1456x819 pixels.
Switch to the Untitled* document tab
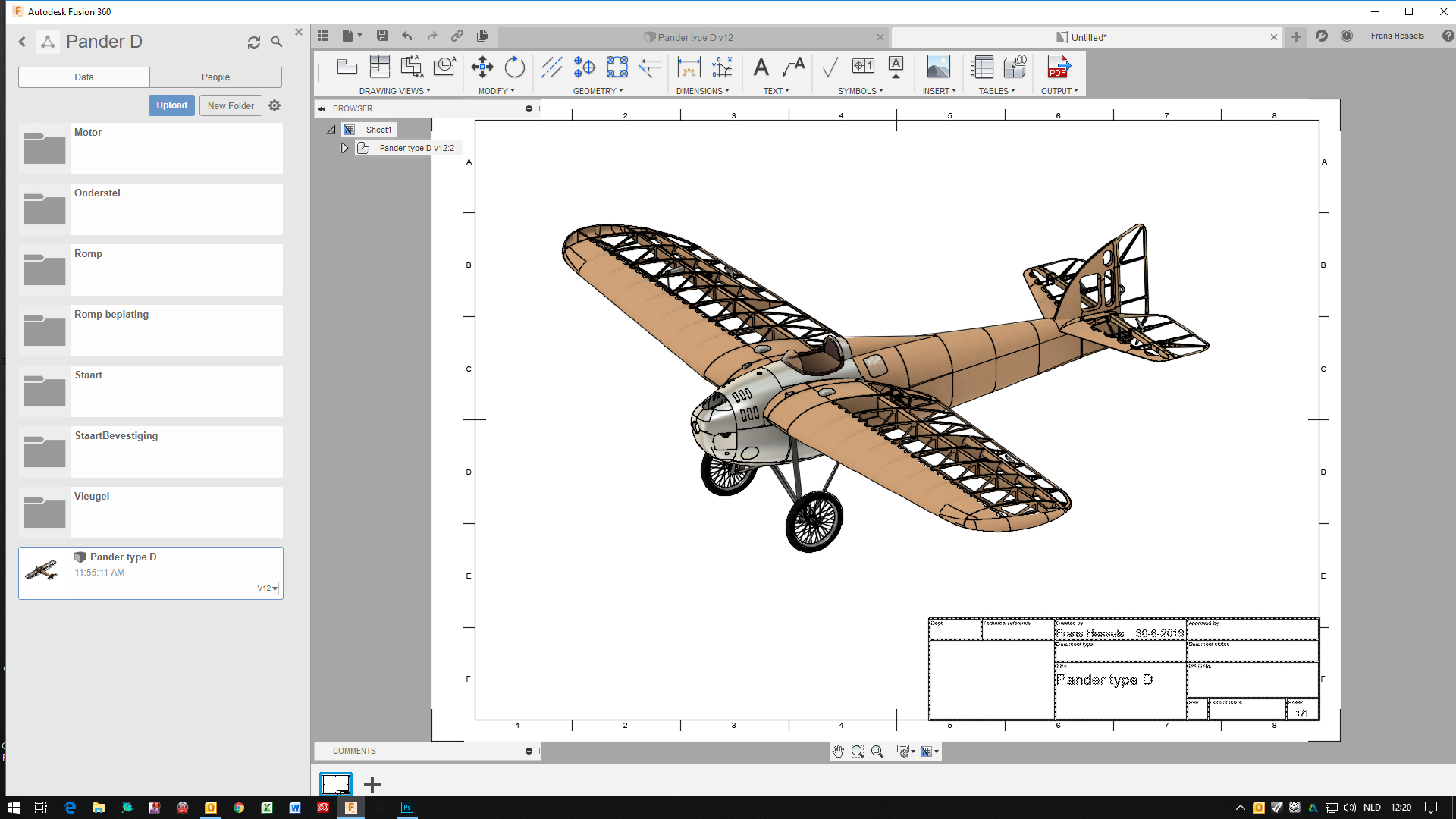1083,36
